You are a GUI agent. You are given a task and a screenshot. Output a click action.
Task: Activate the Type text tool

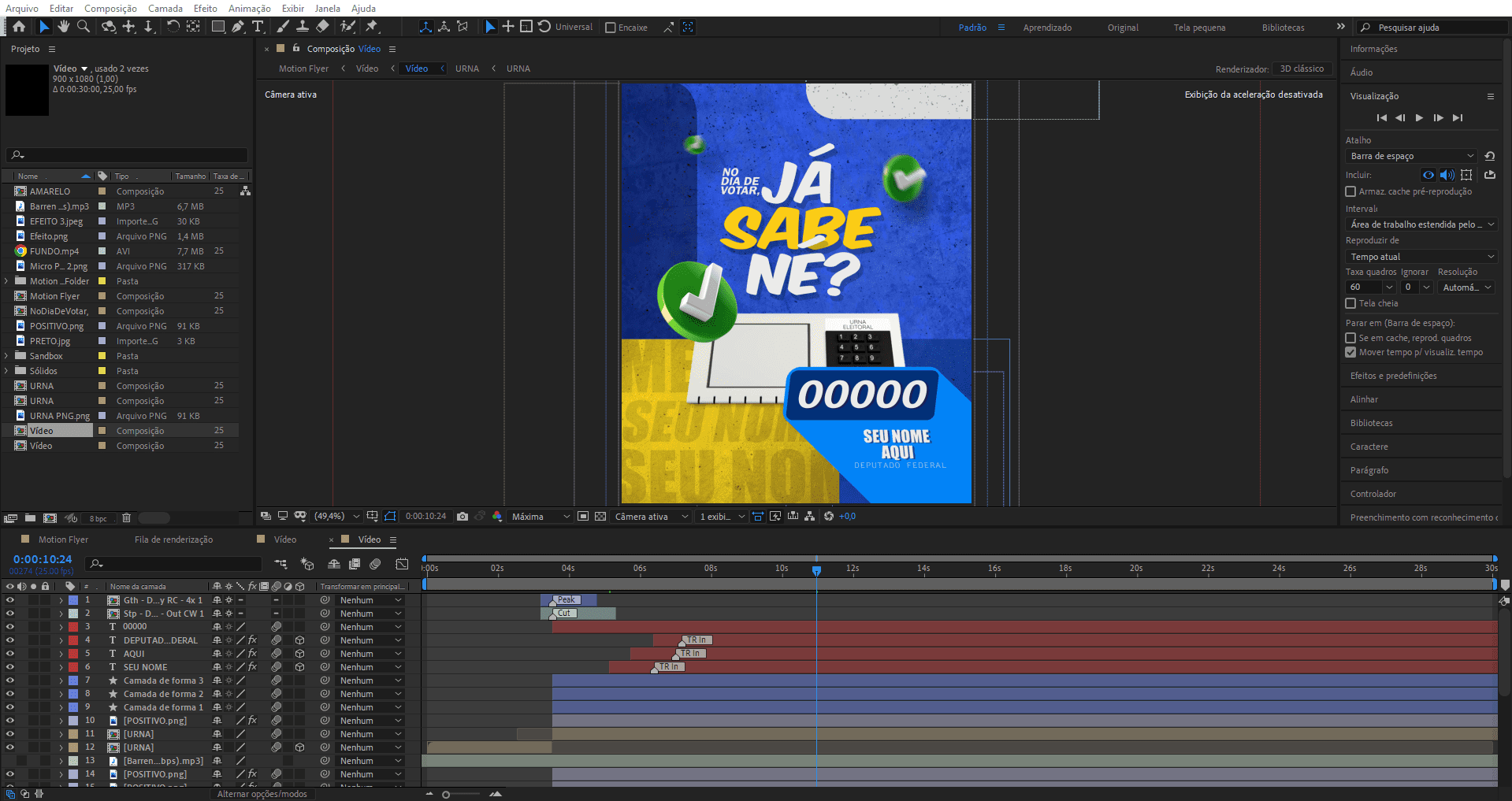258,27
